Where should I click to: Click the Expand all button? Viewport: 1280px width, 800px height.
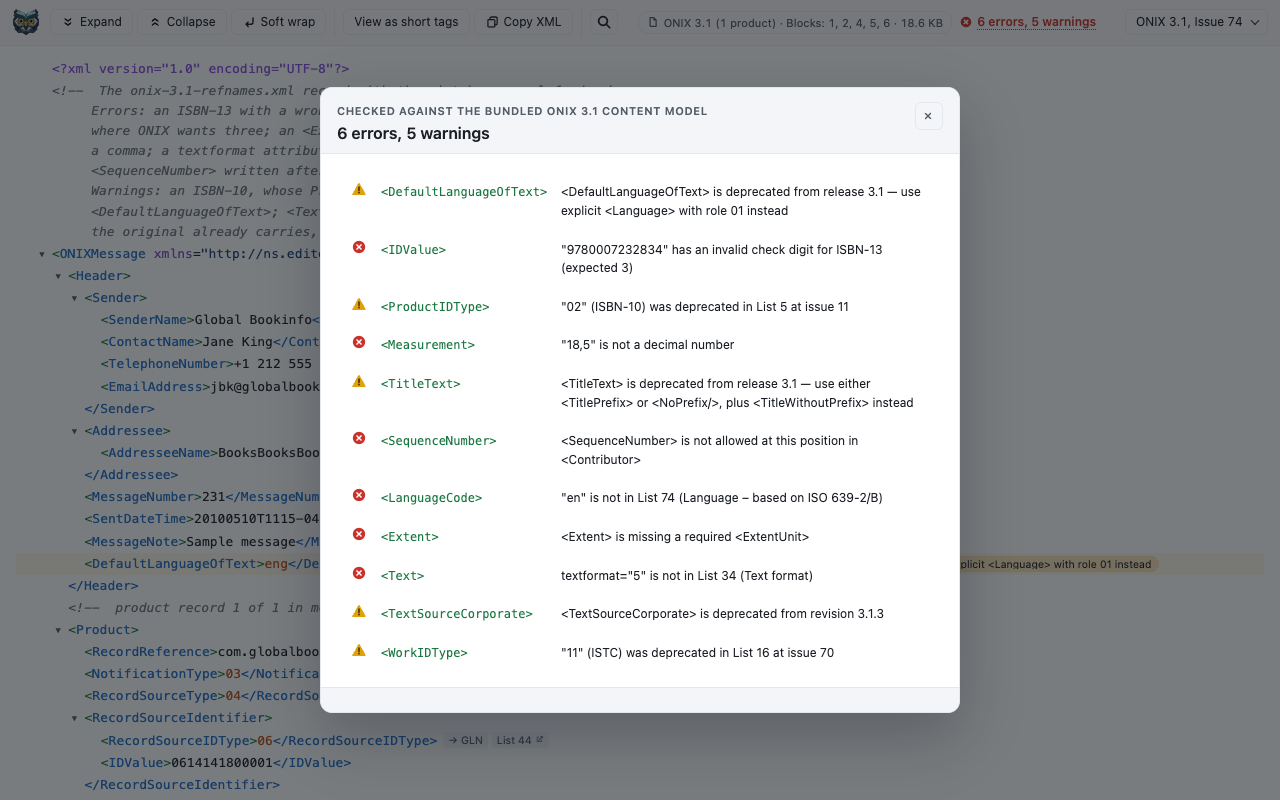click(92, 22)
